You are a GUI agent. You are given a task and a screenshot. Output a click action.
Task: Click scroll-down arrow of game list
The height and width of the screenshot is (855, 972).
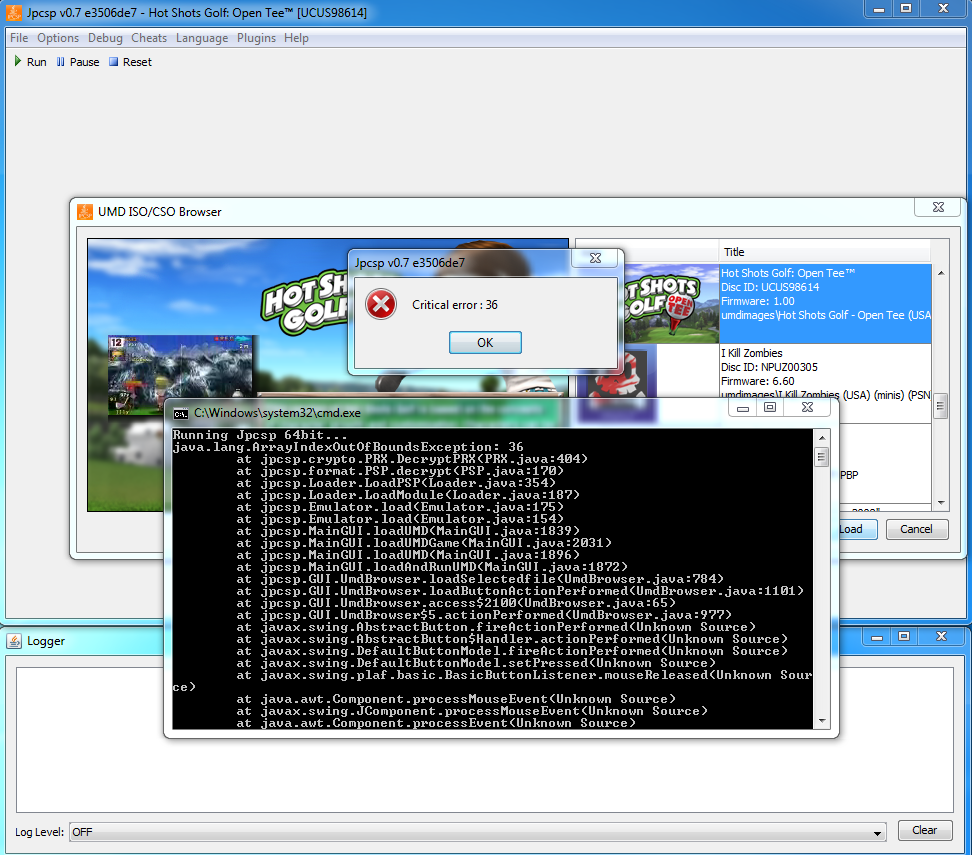[941, 503]
